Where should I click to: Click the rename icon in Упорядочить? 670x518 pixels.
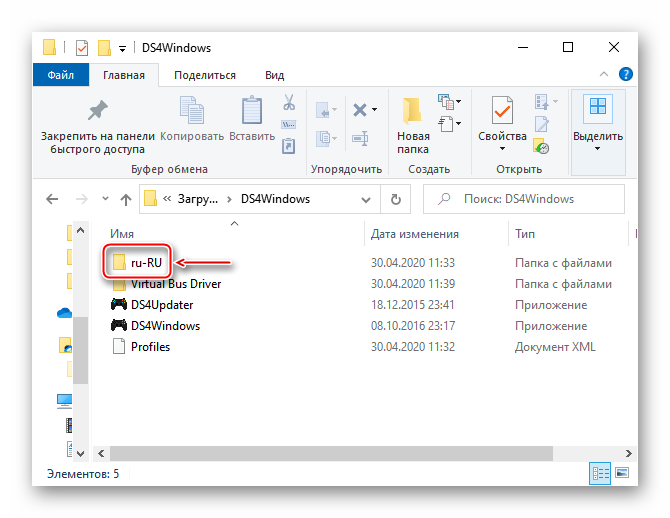click(x=360, y=138)
